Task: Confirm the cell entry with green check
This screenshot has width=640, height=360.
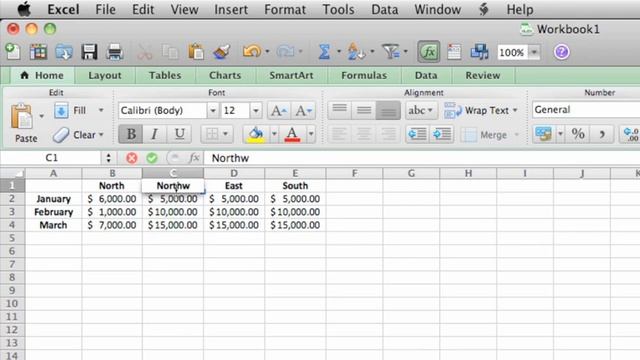Action: pyautogui.click(x=152, y=158)
